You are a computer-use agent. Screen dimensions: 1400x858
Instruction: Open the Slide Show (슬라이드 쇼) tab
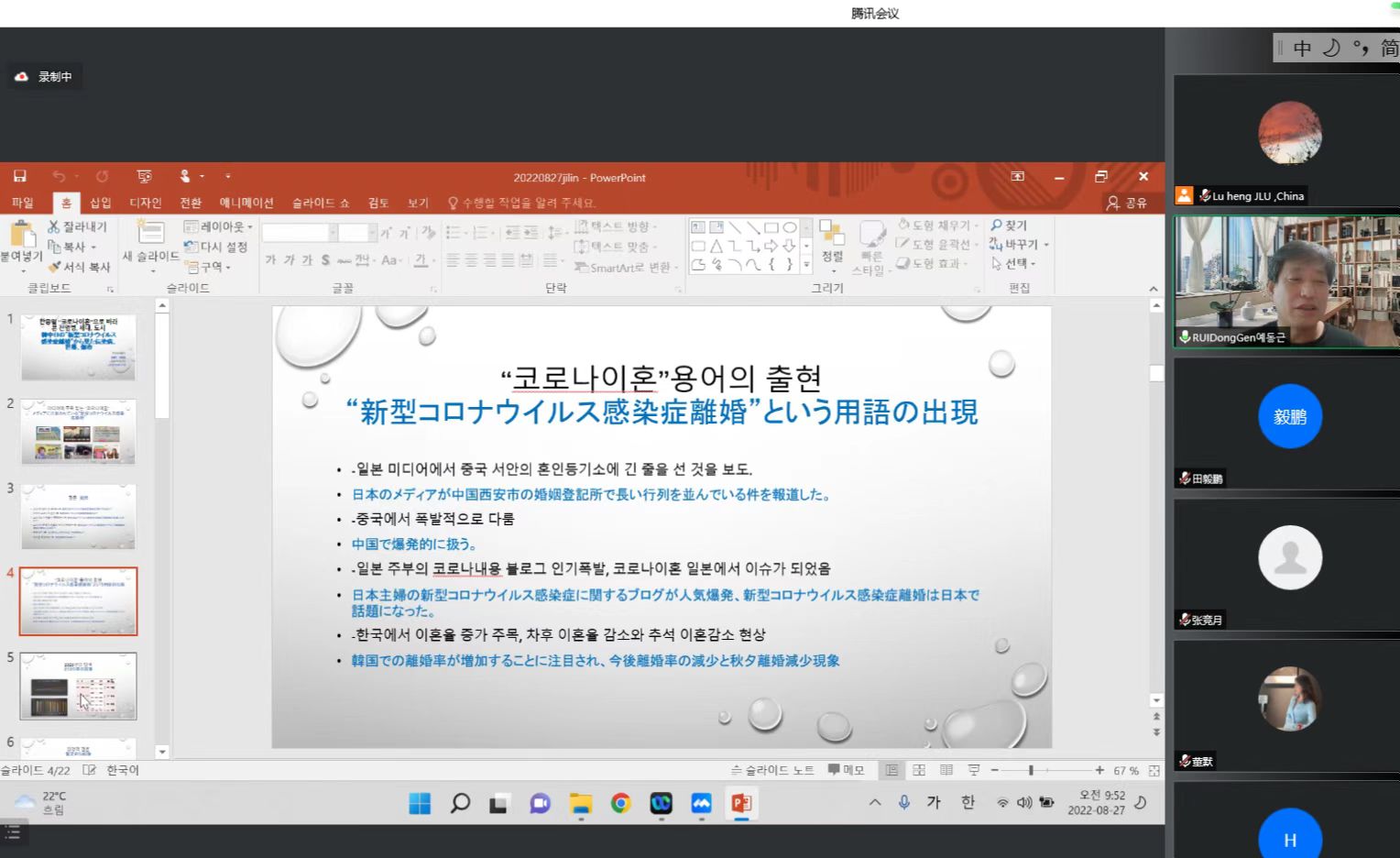click(x=321, y=203)
